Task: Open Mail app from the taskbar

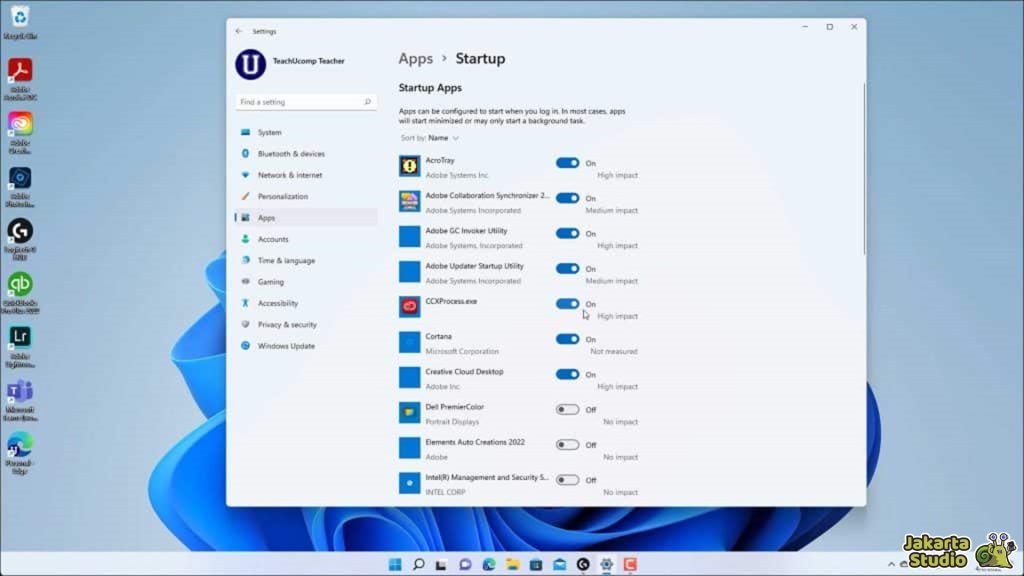Action: point(559,564)
